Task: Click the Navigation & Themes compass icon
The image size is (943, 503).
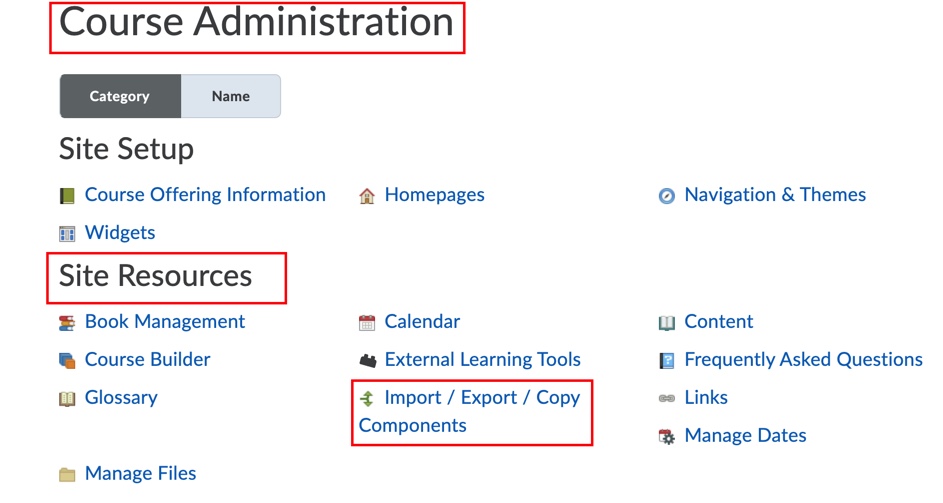Action: point(667,196)
